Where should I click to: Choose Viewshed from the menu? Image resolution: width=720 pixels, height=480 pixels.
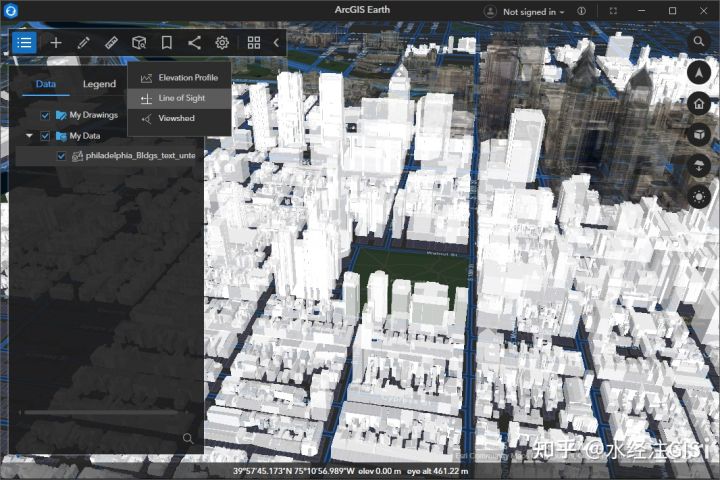coord(179,119)
